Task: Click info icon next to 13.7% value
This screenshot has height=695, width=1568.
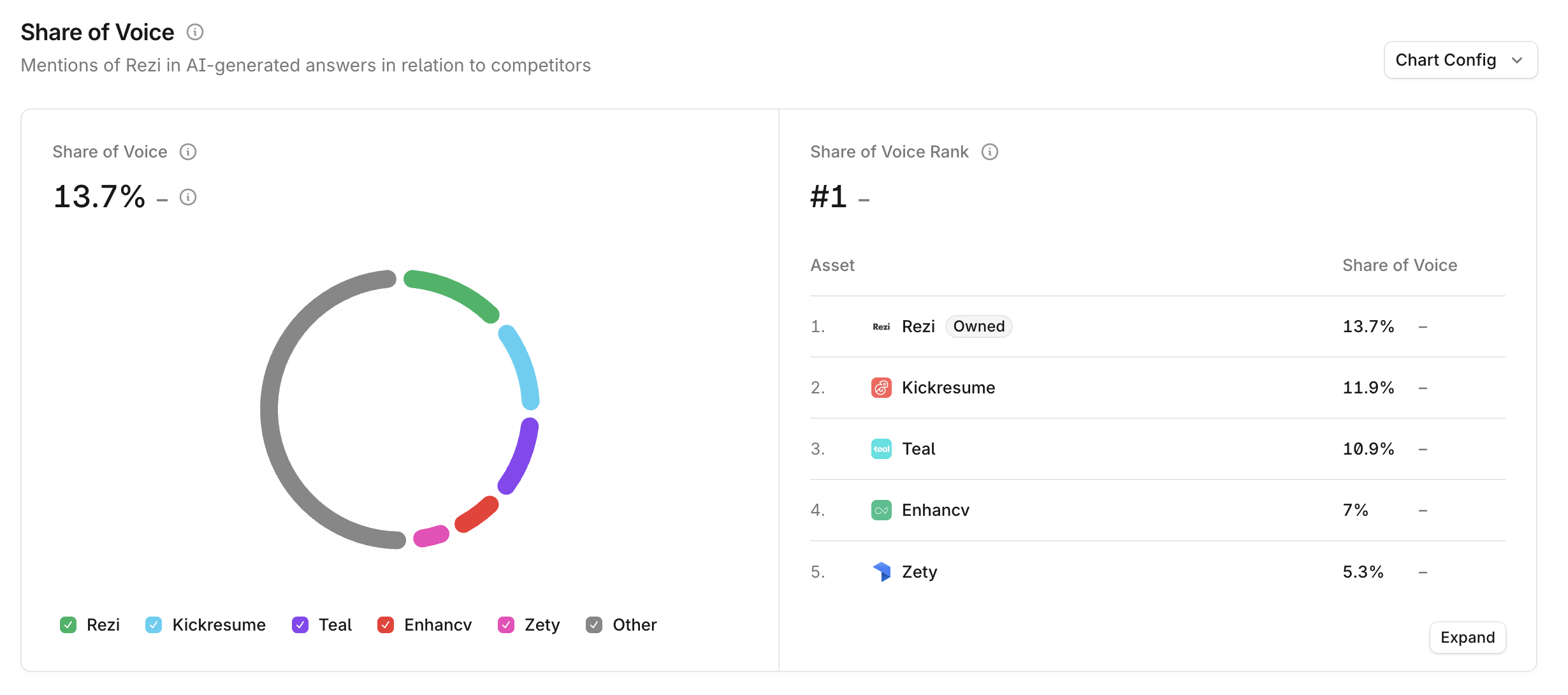Action: coord(188,197)
